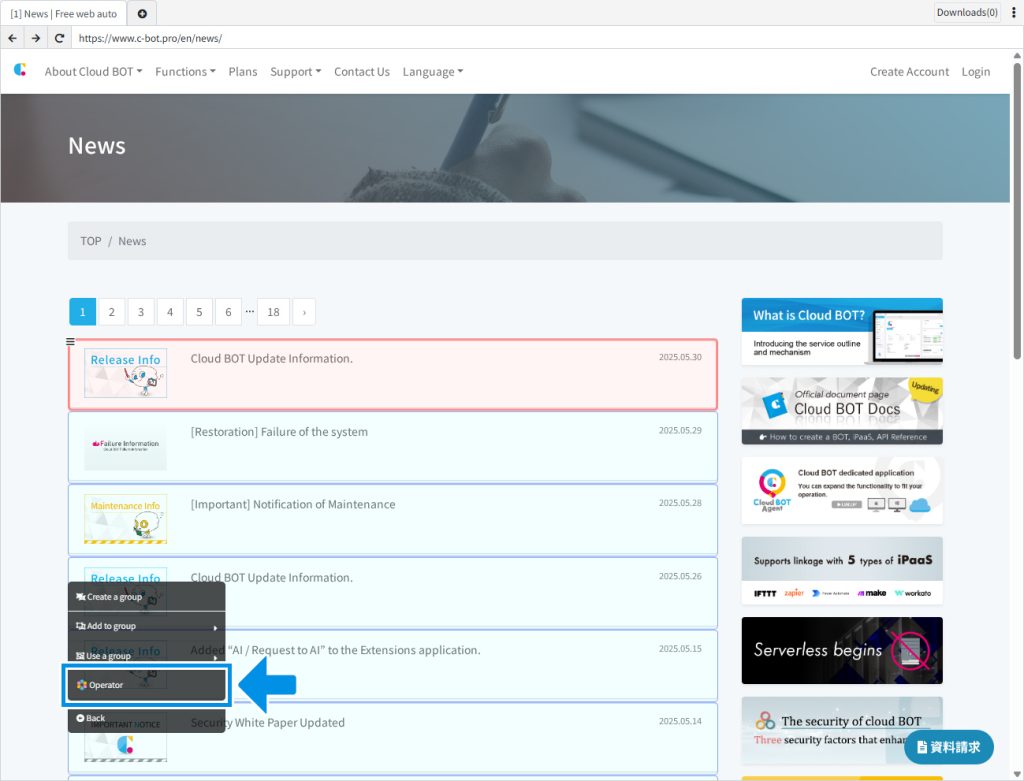Image resolution: width=1024 pixels, height=781 pixels.
Task: Open the Plans page link
Action: point(243,72)
